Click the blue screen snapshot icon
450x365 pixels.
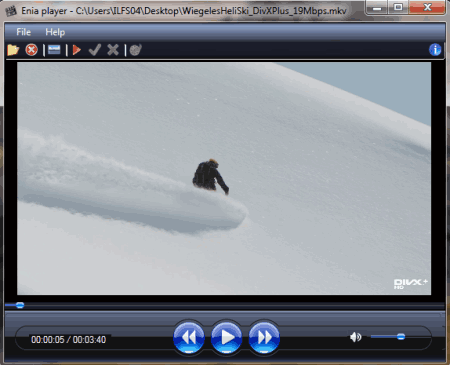point(54,50)
